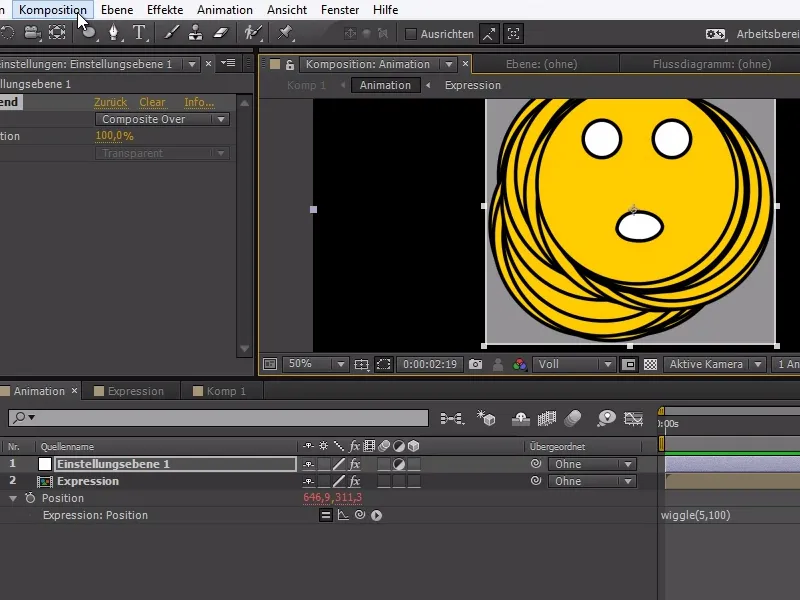800x600 pixels.
Task: Toggle the transparency grid in the viewer
Action: 650,364
